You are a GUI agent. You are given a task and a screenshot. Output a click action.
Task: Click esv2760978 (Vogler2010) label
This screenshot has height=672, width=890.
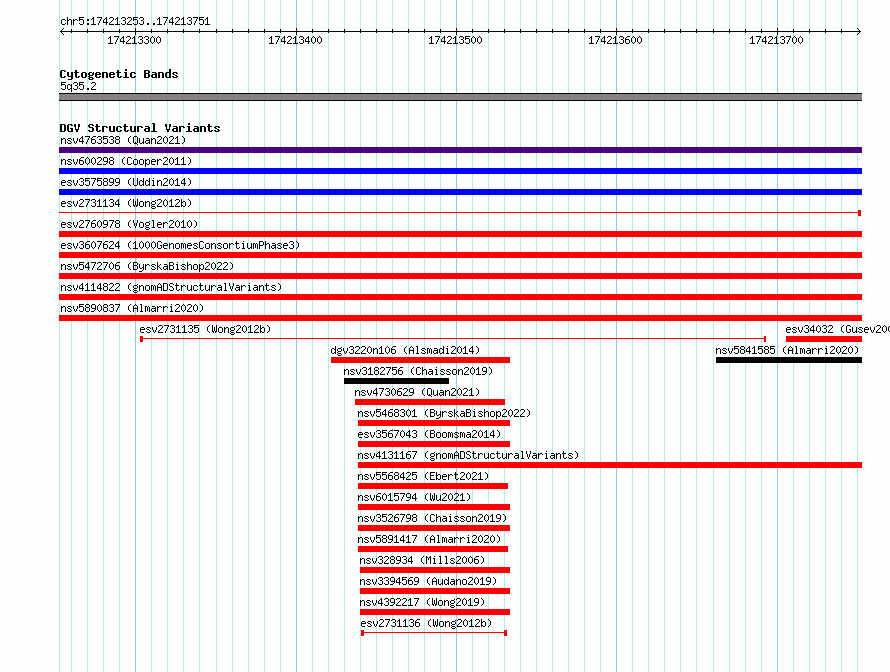point(129,224)
